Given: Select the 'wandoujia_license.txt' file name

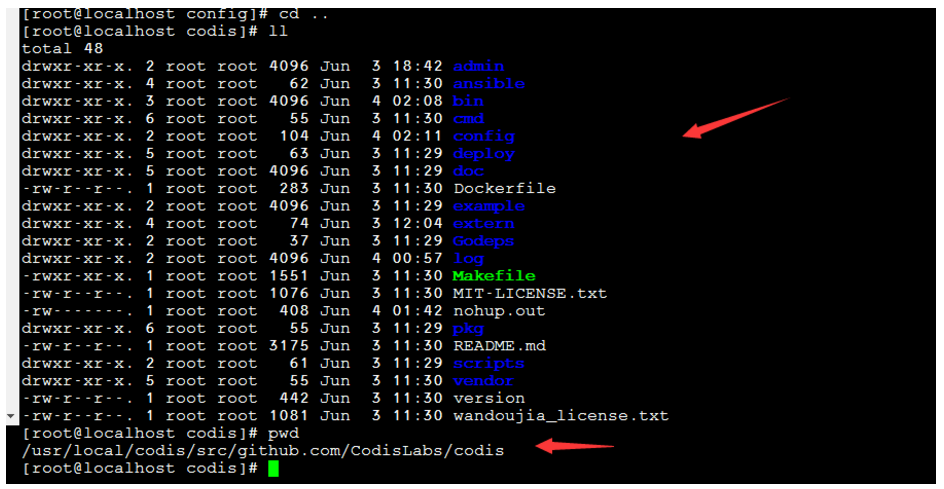Looking at the screenshot, I should coord(561,416).
